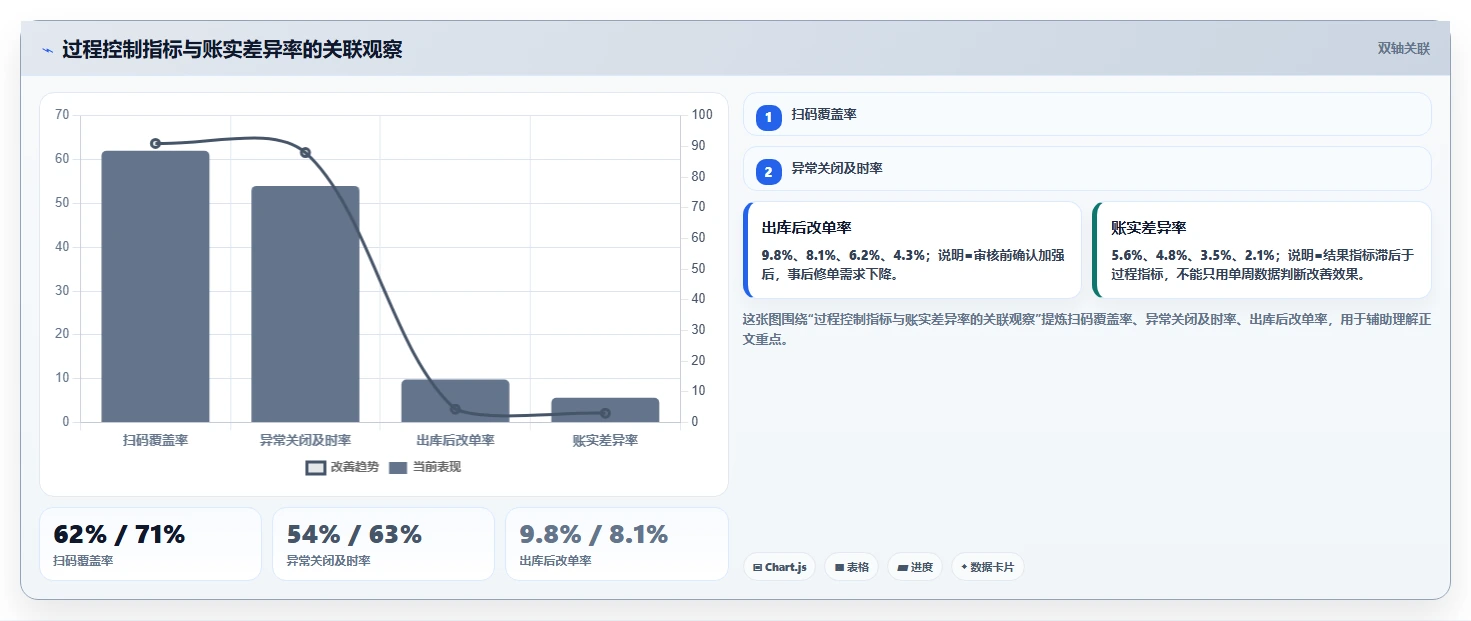1471x621 pixels.
Task: Select the 账实差异率 note card heading
Action: click(x=1148, y=228)
